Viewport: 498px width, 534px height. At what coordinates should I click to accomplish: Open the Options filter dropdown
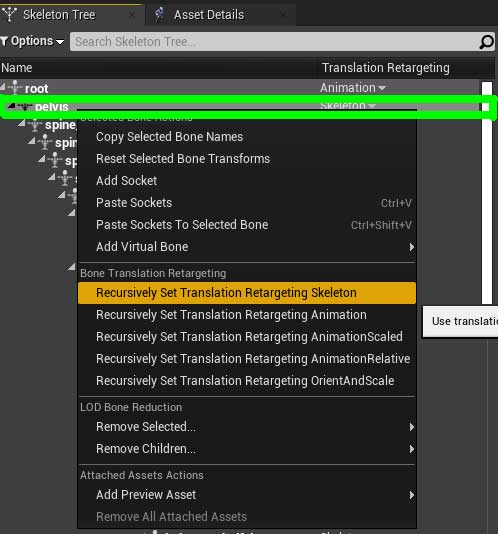tap(33, 42)
